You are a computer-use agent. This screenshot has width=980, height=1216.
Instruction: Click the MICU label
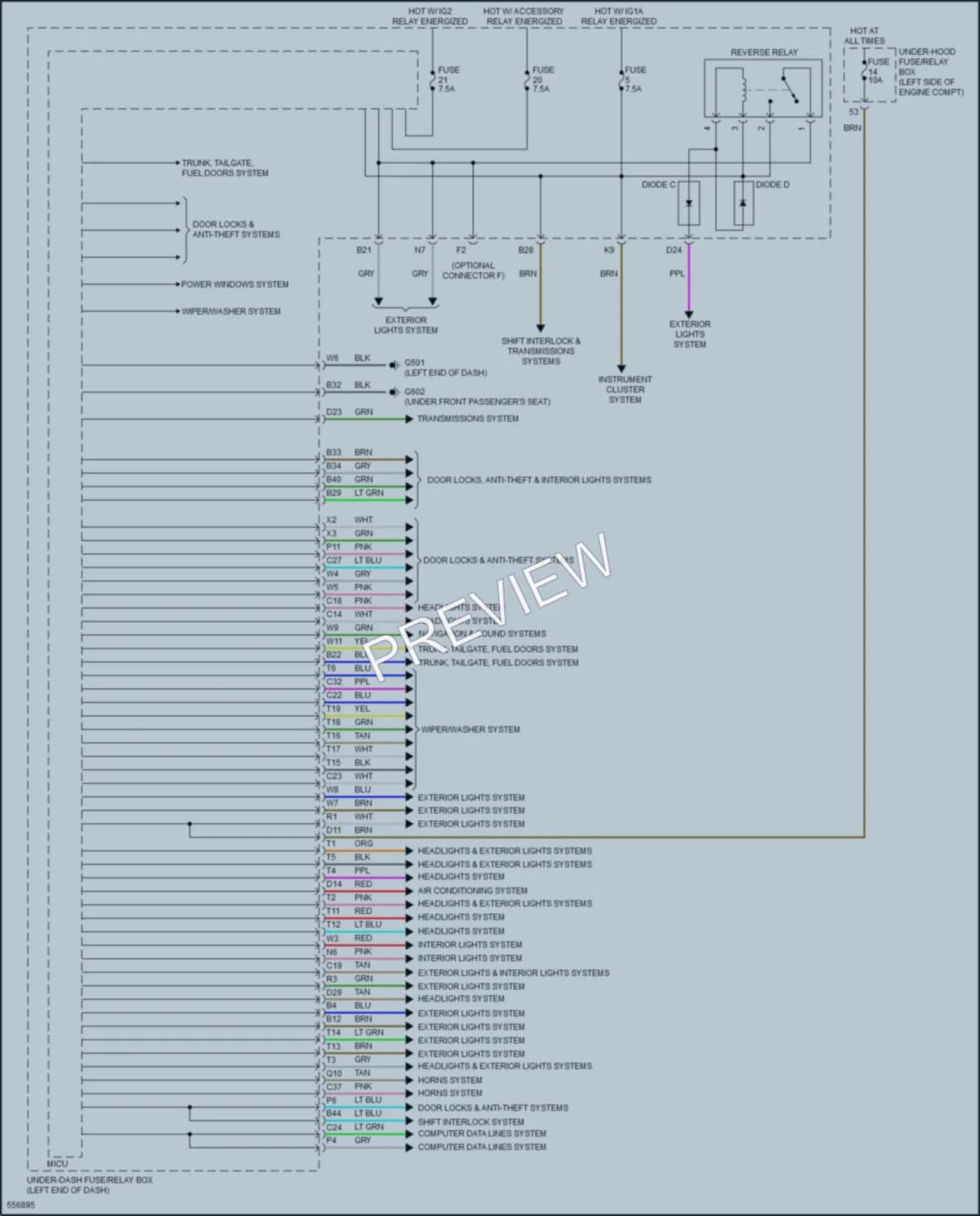pos(57,1164)
